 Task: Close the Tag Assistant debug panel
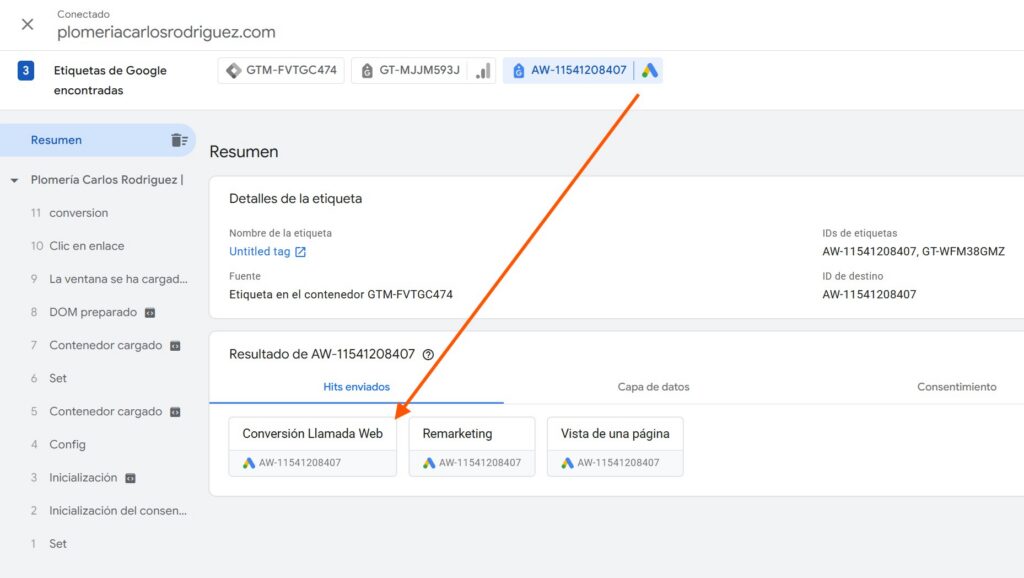tap(27, 24)
